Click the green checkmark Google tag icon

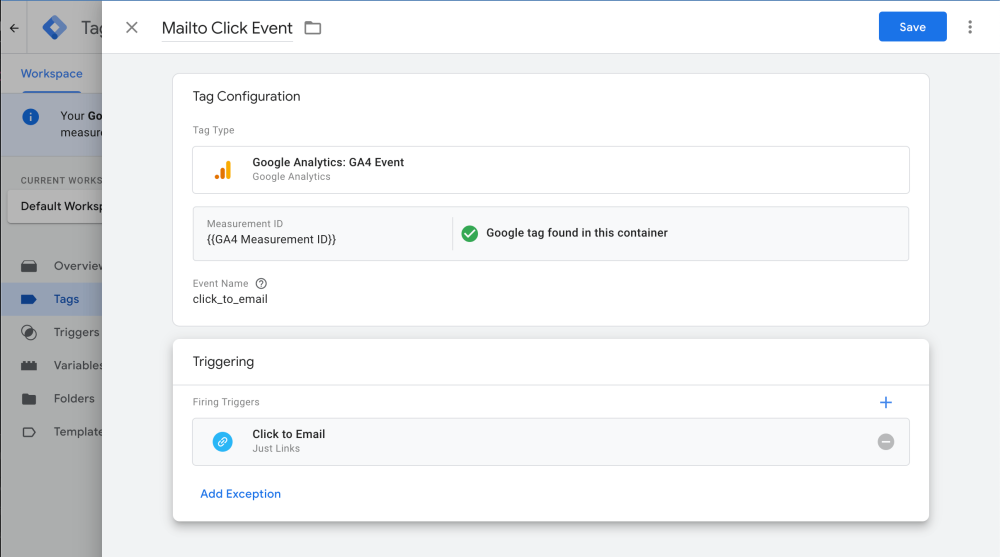pyautogui.click(x=469, y=234)
